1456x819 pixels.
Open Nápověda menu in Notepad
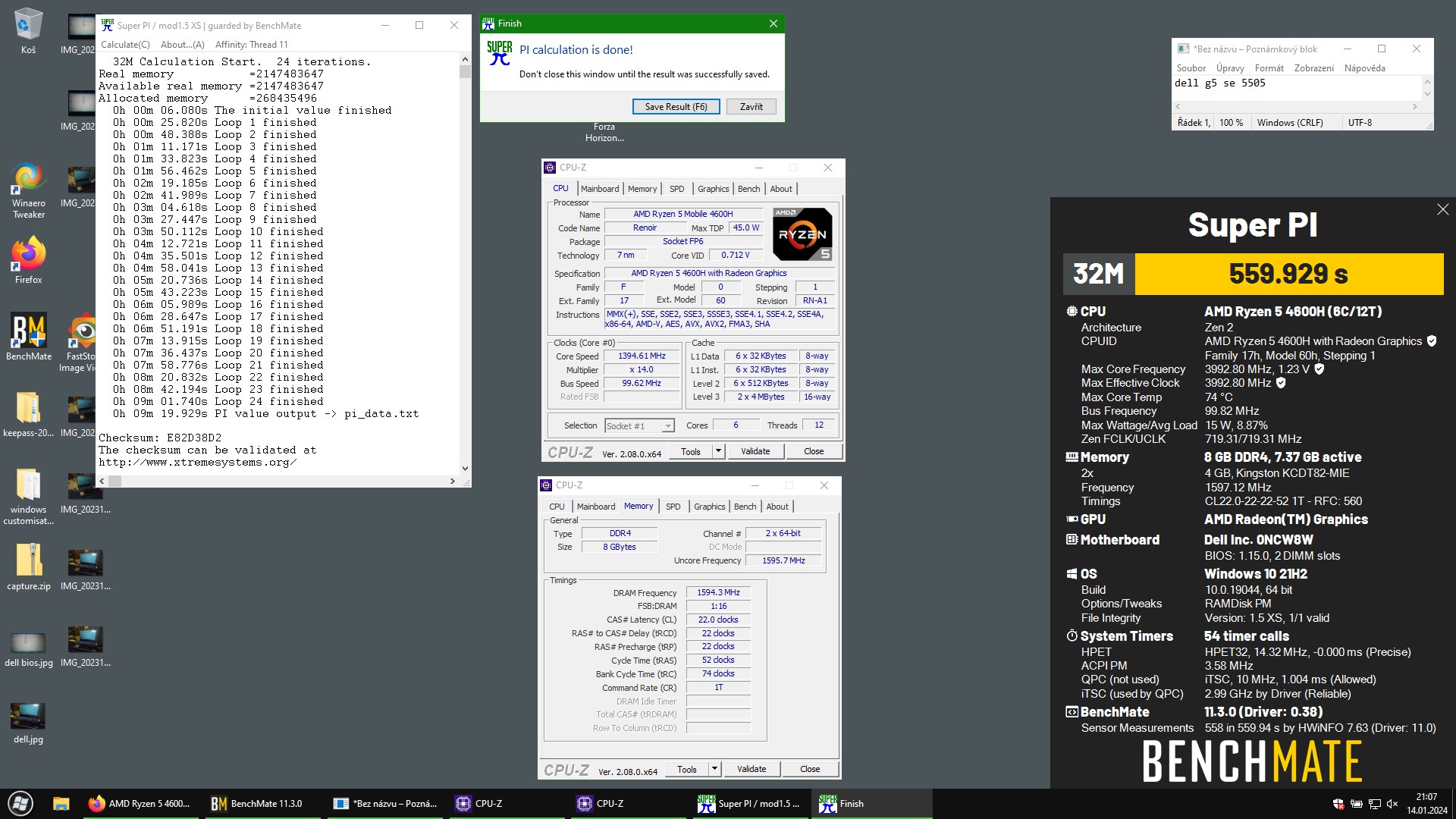[x=1364, y=68]
